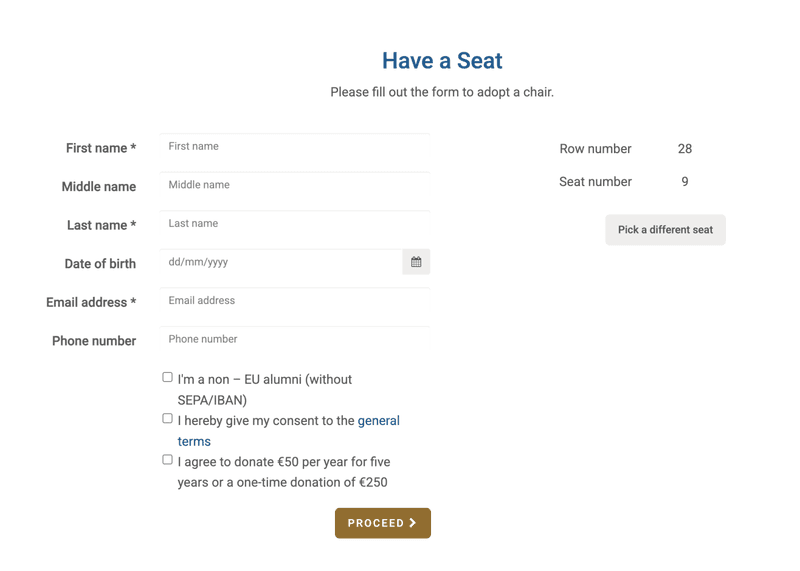The image size is (800, 571).
Task: Tick the general terms consent checkbox
Action: (x=167, y=419)
